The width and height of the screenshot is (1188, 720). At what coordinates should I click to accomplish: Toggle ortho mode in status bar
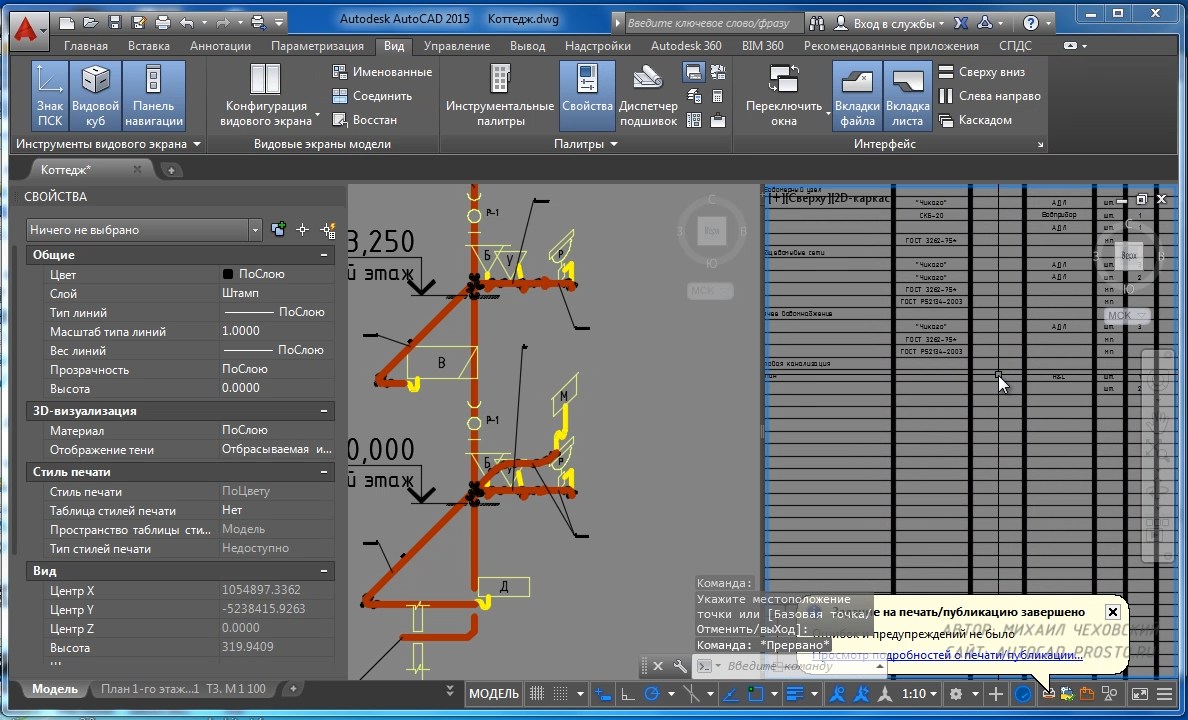pyautogui.click(x=627, y=693)
